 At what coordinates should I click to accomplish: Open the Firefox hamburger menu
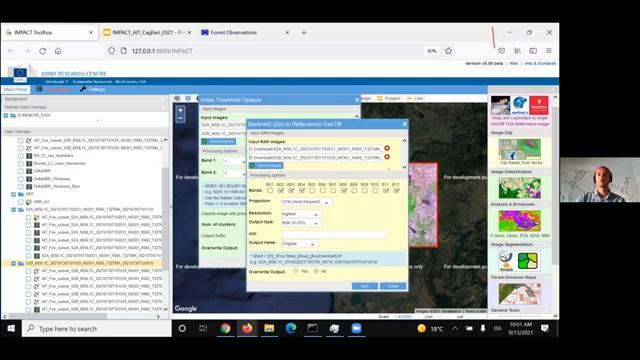pyautogui.click(x=549, y=51)
